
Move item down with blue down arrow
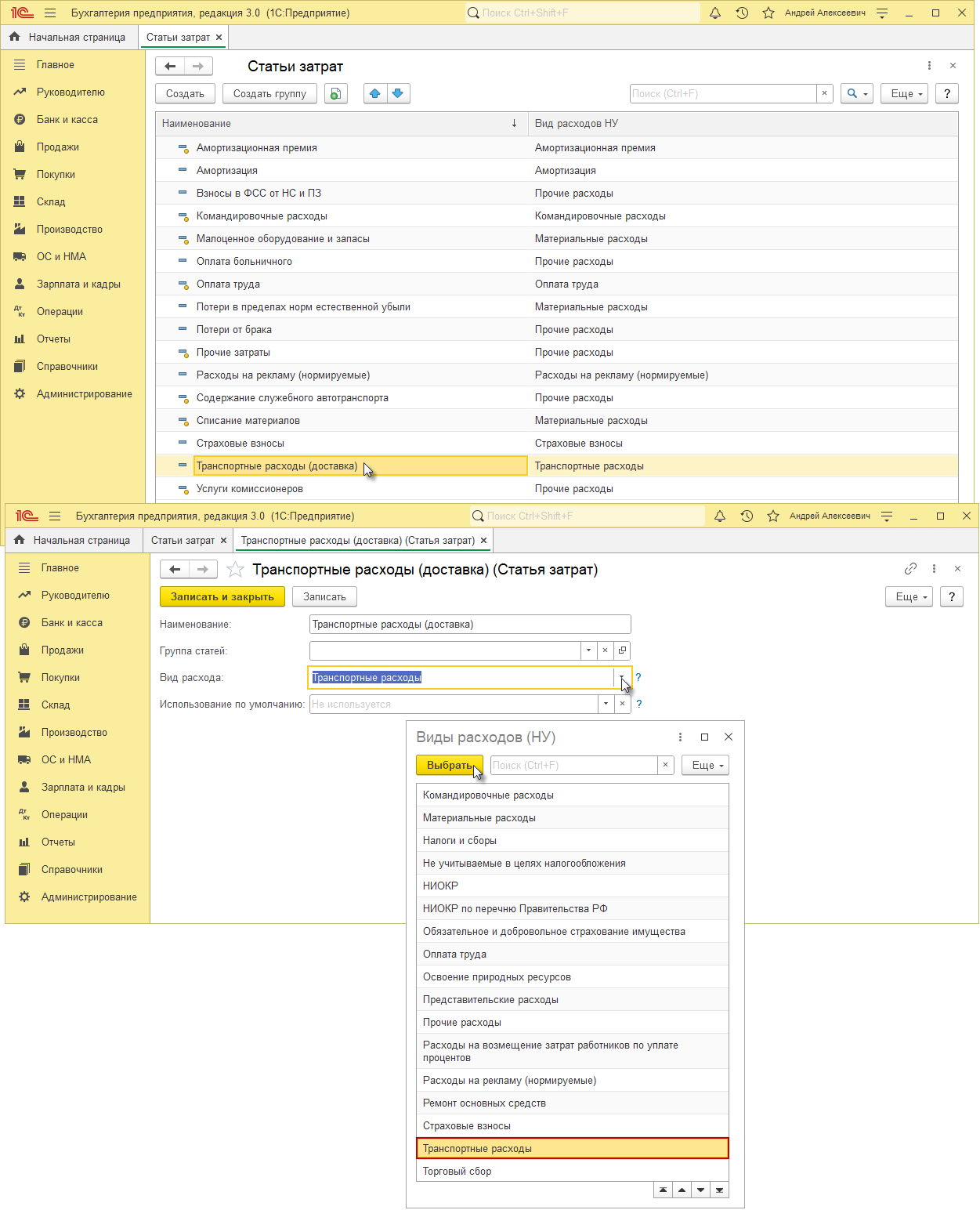click(398, 93)
